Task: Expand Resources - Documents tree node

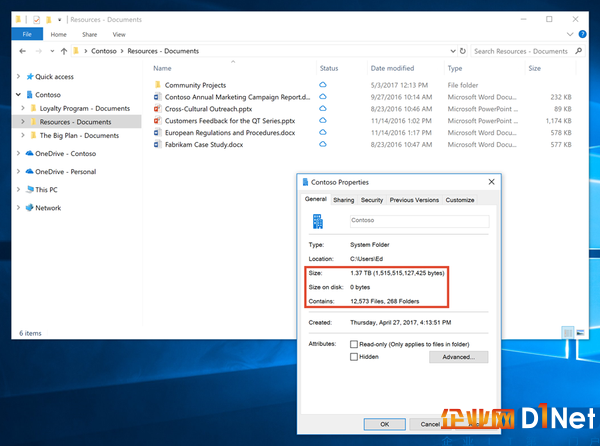Action: click(x=23, y=122)
